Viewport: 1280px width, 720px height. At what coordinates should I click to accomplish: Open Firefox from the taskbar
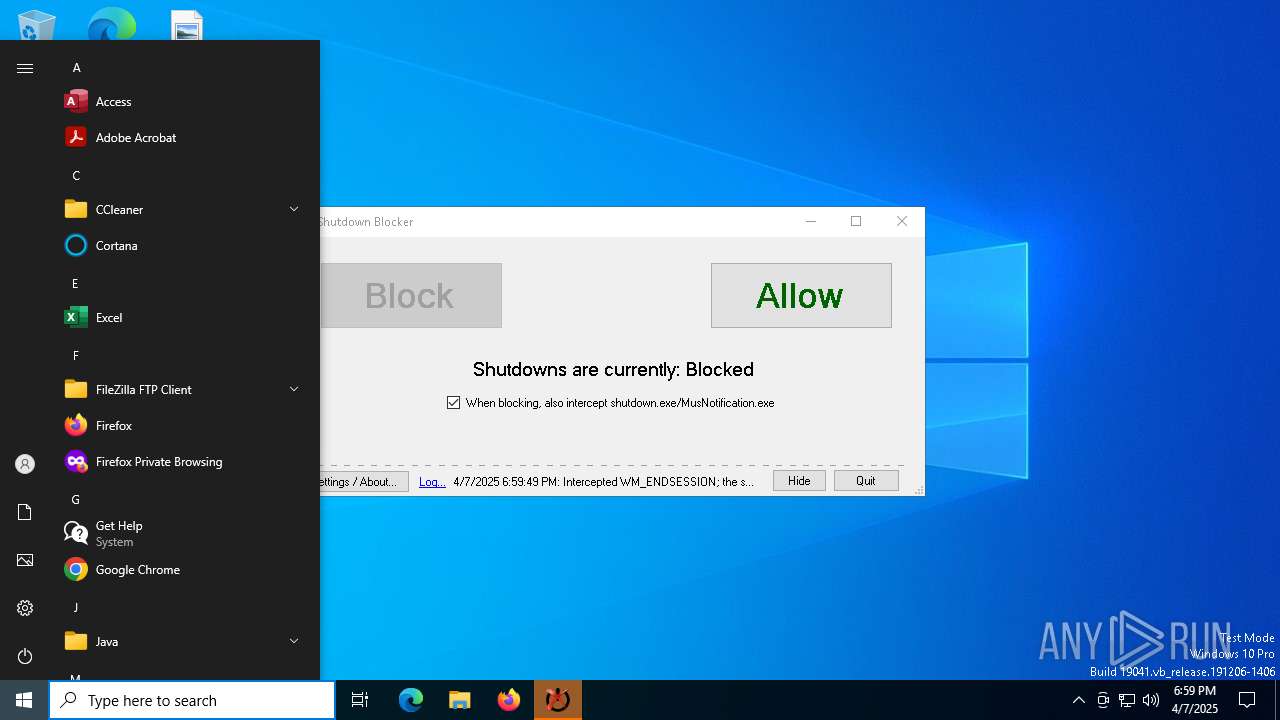coord(509,700)
